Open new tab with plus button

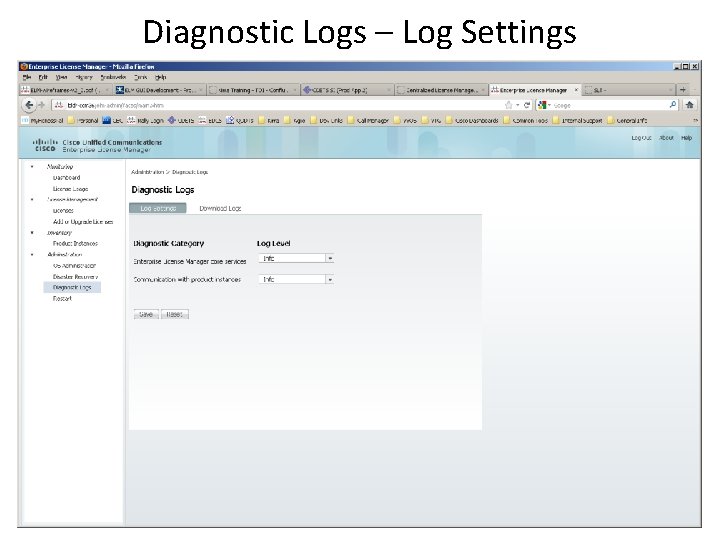coord(683,90)
